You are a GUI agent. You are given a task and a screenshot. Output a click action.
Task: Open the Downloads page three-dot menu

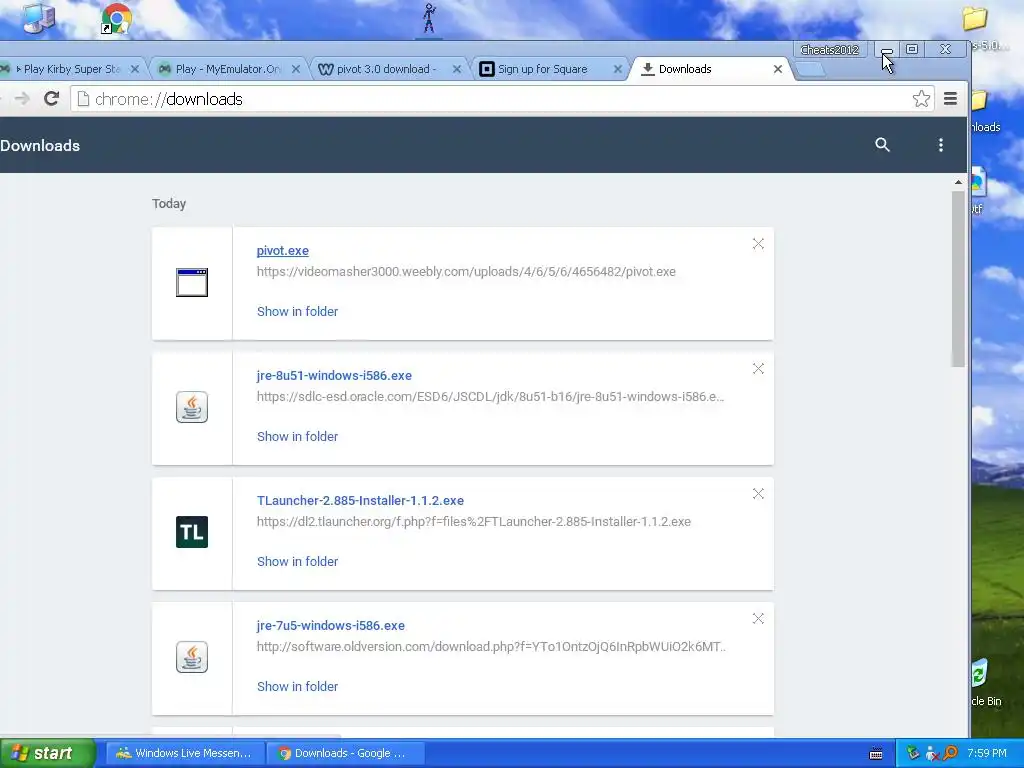[940, 145]
